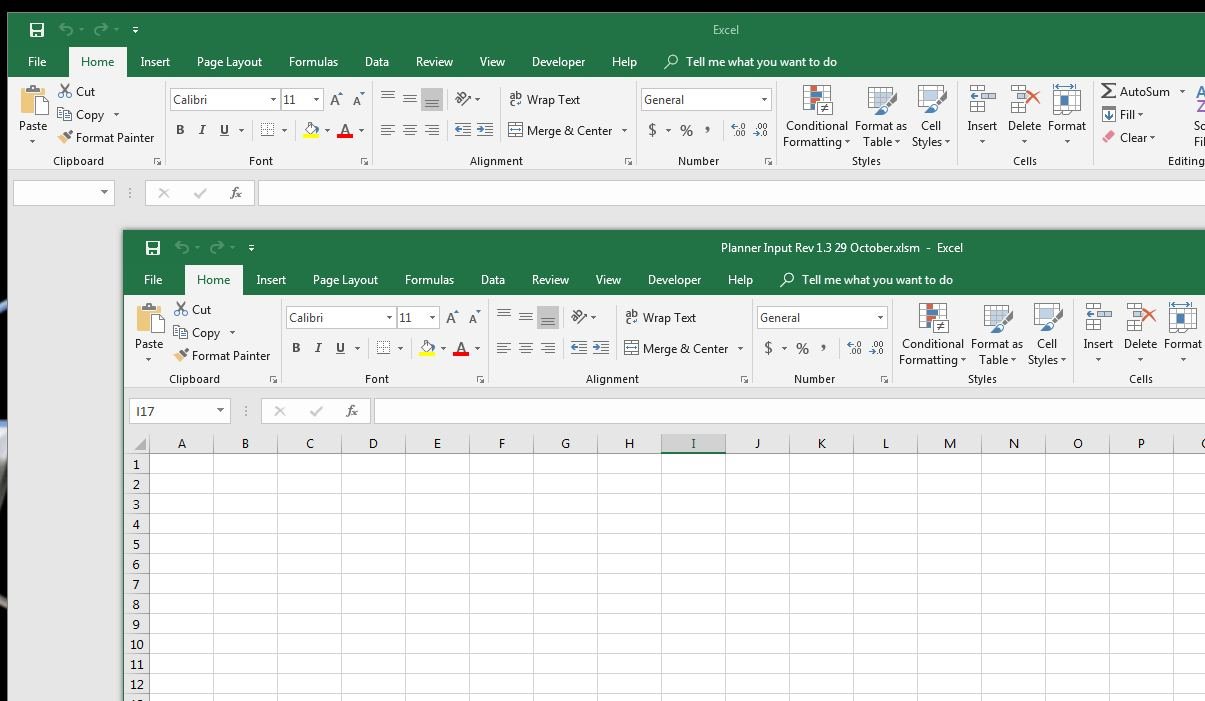Expand Name Box dropdown showing I17
This screenshot has width=1205, height=701.
220,411
